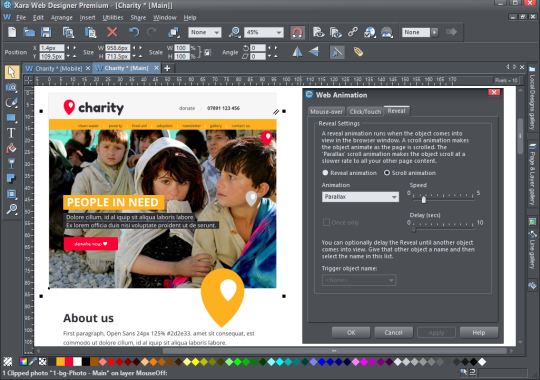Viewport: 540px width, 380px height.
Task: Switch to the Mouse-over tab
Action: pyautogui.click(x=326, y=112)
